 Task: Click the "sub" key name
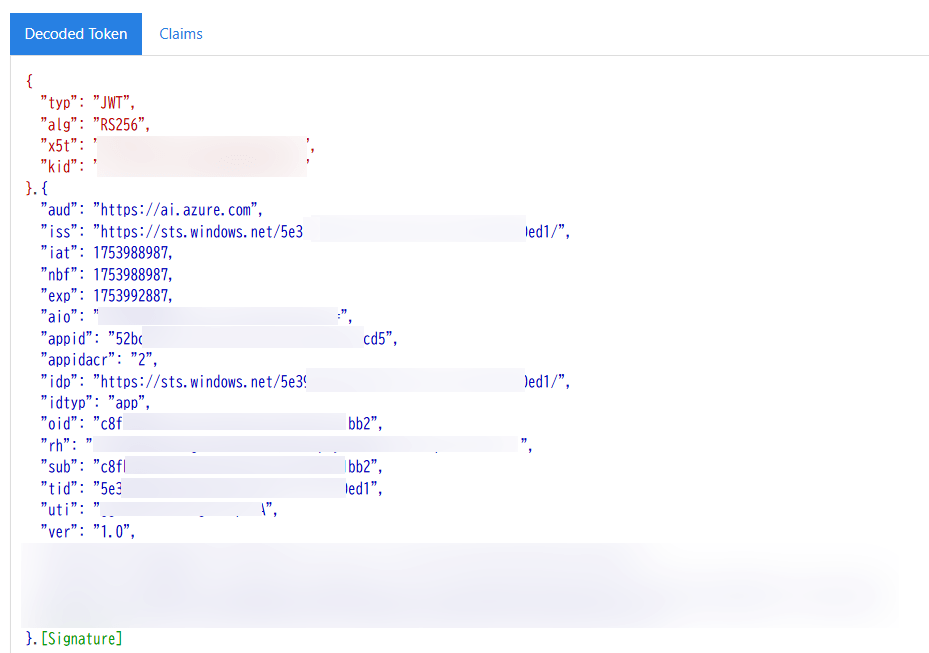coord(58,467)
